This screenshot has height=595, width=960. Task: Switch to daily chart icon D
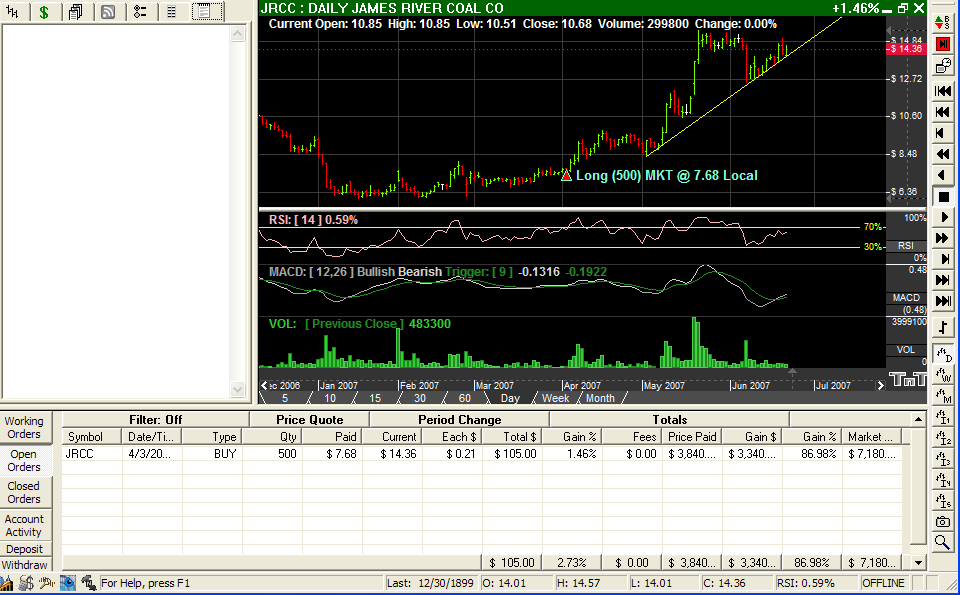(x=943, y=354)
